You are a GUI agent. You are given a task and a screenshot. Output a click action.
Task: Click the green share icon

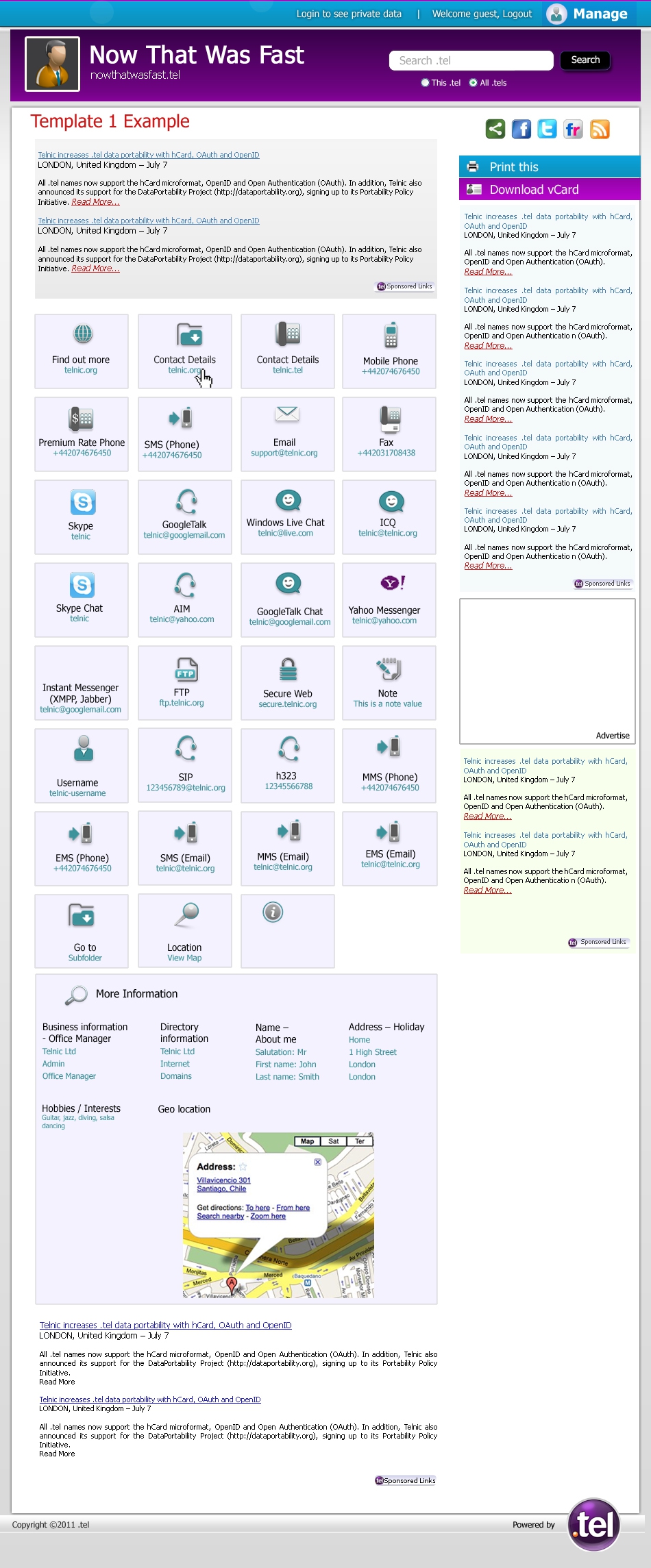[495, 129]
